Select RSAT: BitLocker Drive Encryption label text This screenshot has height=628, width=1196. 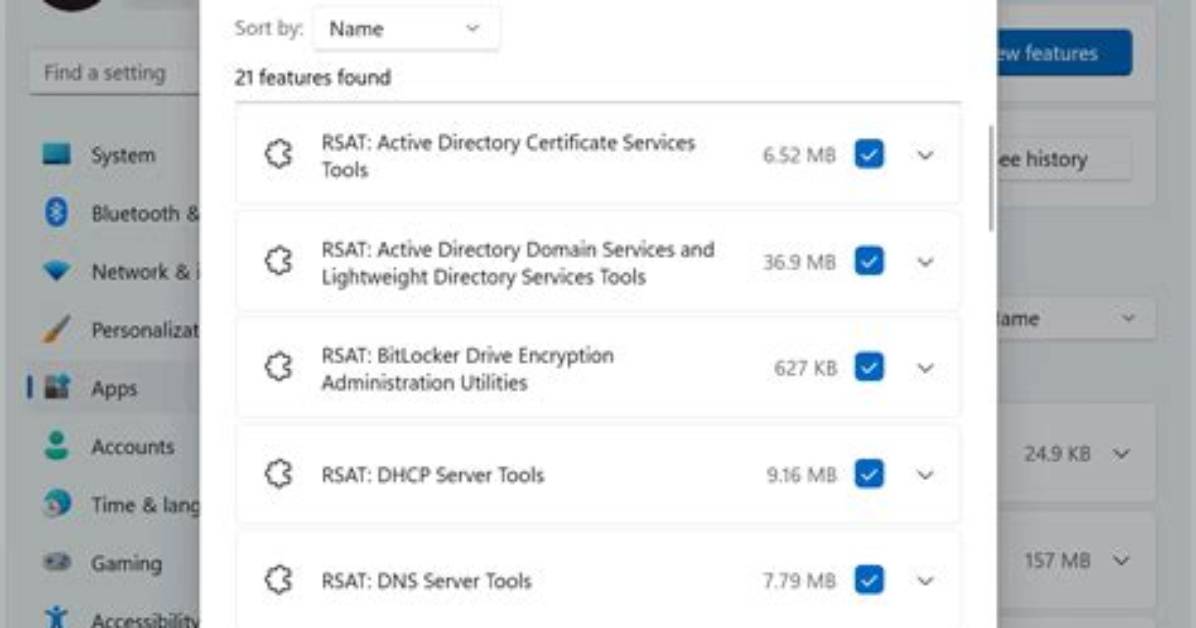468,369
